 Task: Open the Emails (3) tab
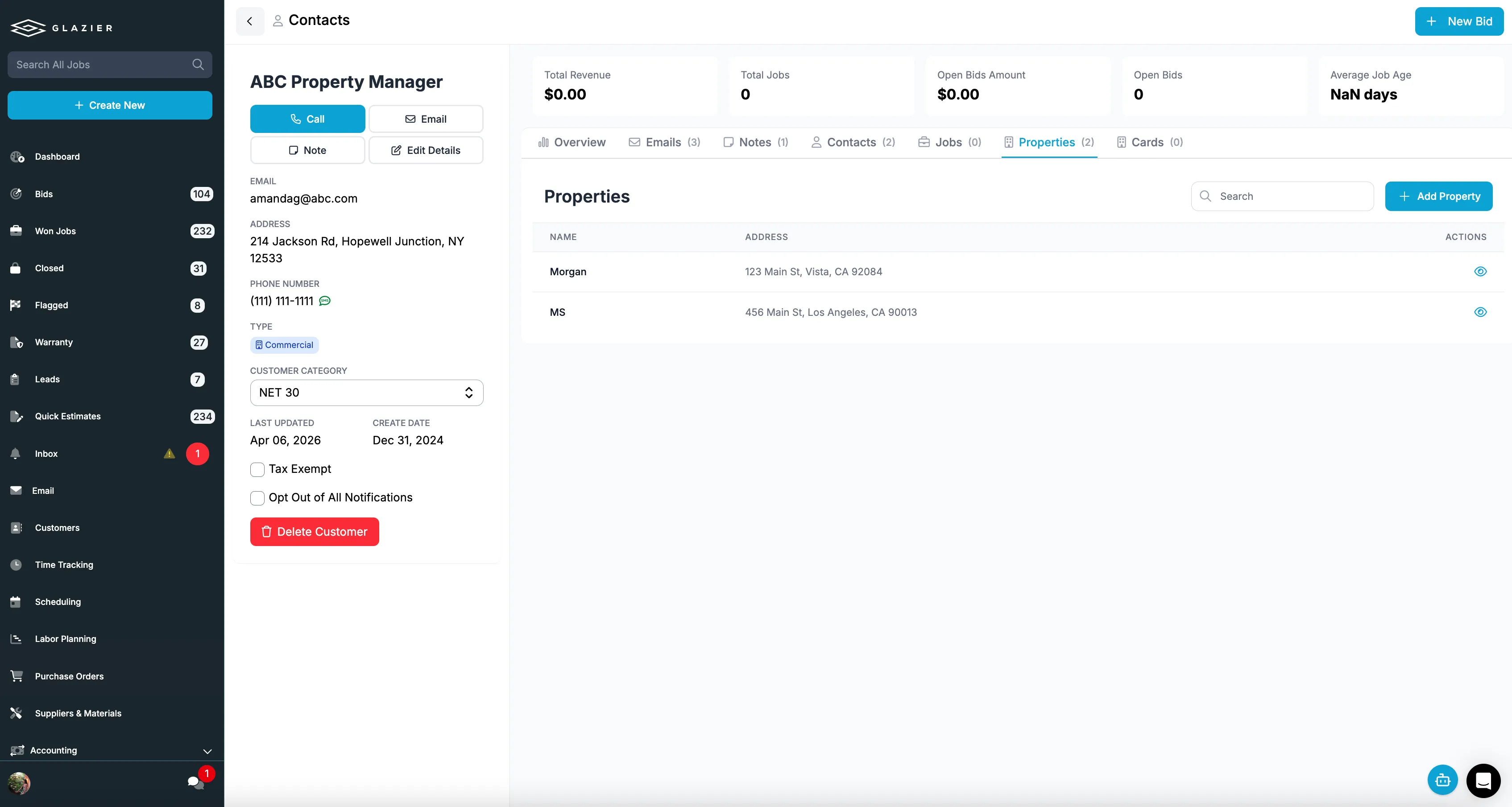tap(664, 143)
